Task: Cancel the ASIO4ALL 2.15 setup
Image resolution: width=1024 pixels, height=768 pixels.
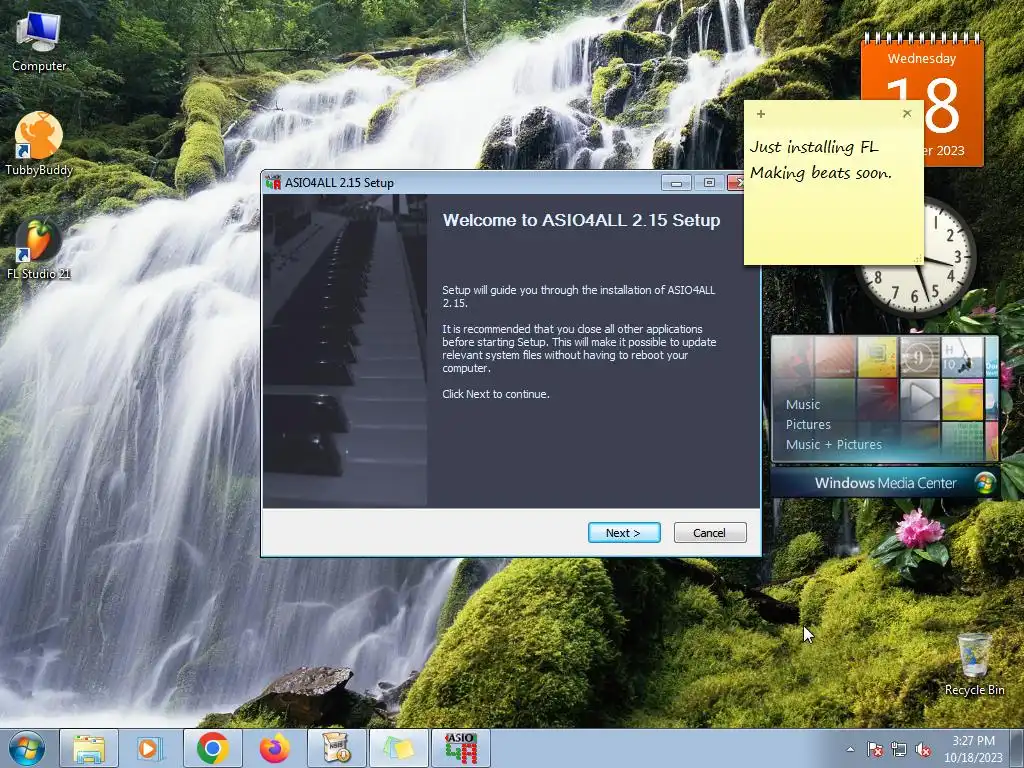Action: 709,533
